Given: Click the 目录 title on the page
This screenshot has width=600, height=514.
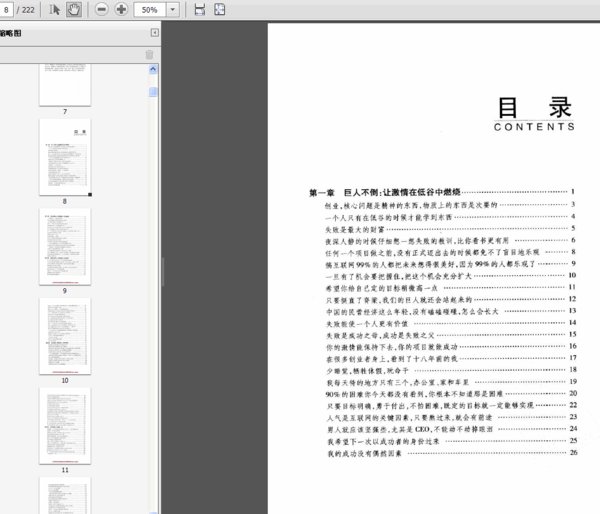Looking at the screenshot, I should click(x=535, y=108).
